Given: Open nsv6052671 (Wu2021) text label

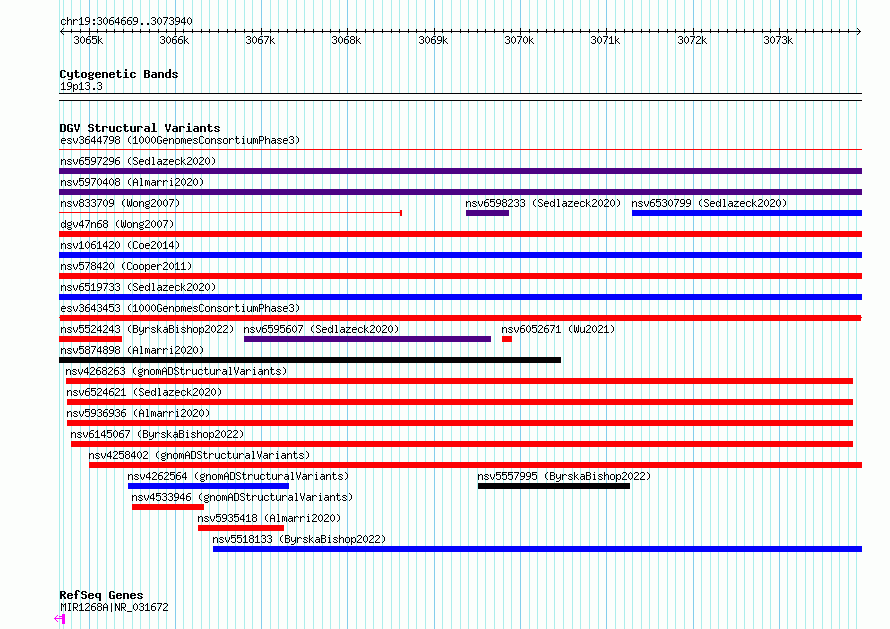Looking at the screenshot, I should [x=558, y=329].
